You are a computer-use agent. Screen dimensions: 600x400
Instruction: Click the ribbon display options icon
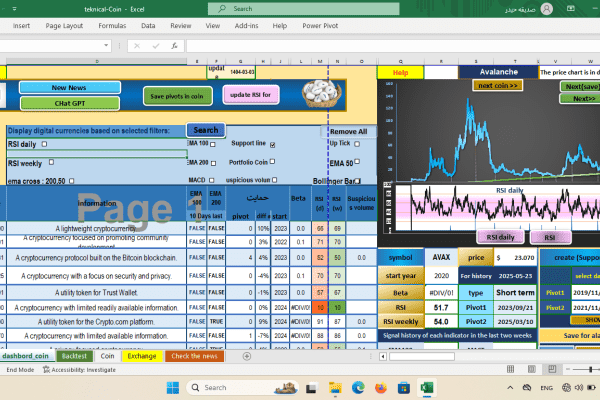571,8
